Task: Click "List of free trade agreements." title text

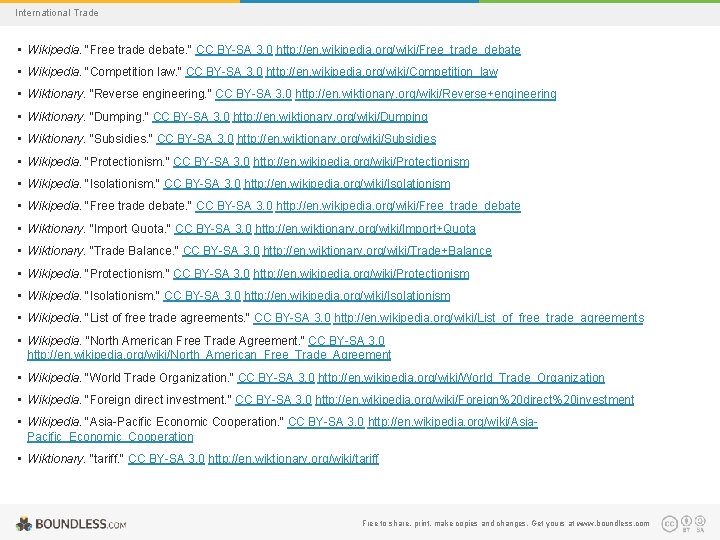Action: (x=167, y=318)
